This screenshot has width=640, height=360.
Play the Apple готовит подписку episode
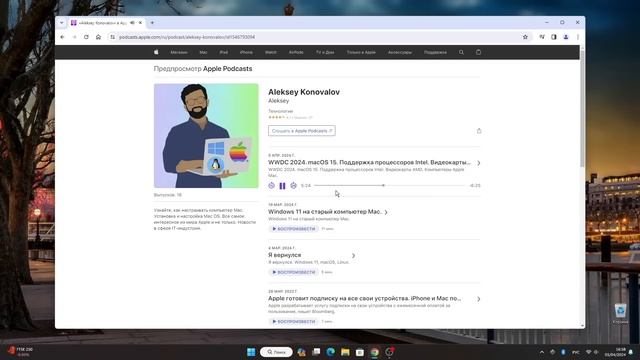click(293, 322)
